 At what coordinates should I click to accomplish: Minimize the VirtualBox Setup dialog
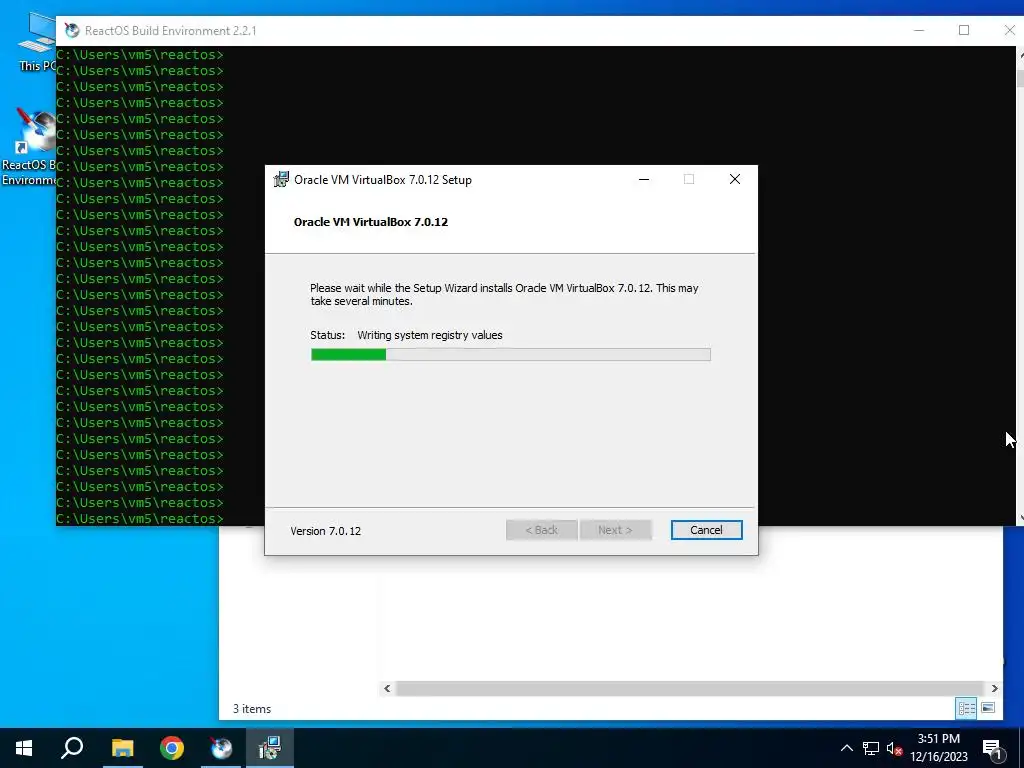coord(644,180)
